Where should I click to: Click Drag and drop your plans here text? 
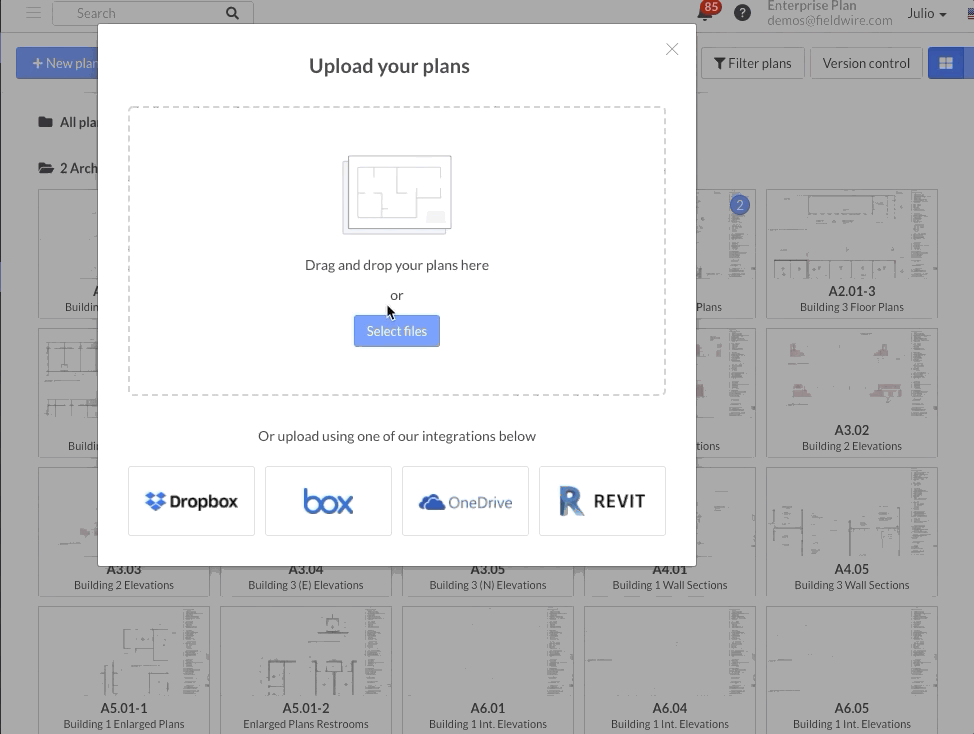point(397,265)
